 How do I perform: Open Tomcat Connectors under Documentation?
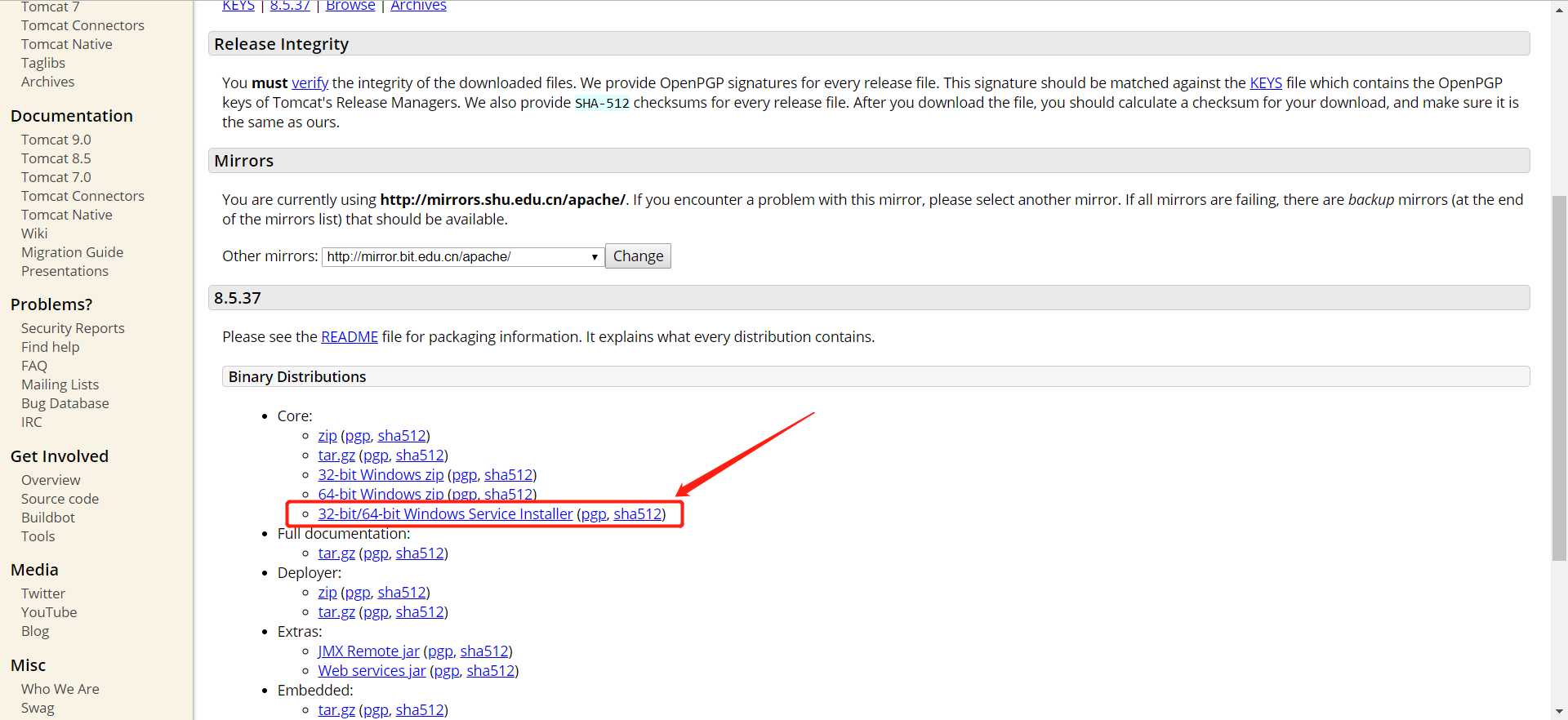(82, 196)
